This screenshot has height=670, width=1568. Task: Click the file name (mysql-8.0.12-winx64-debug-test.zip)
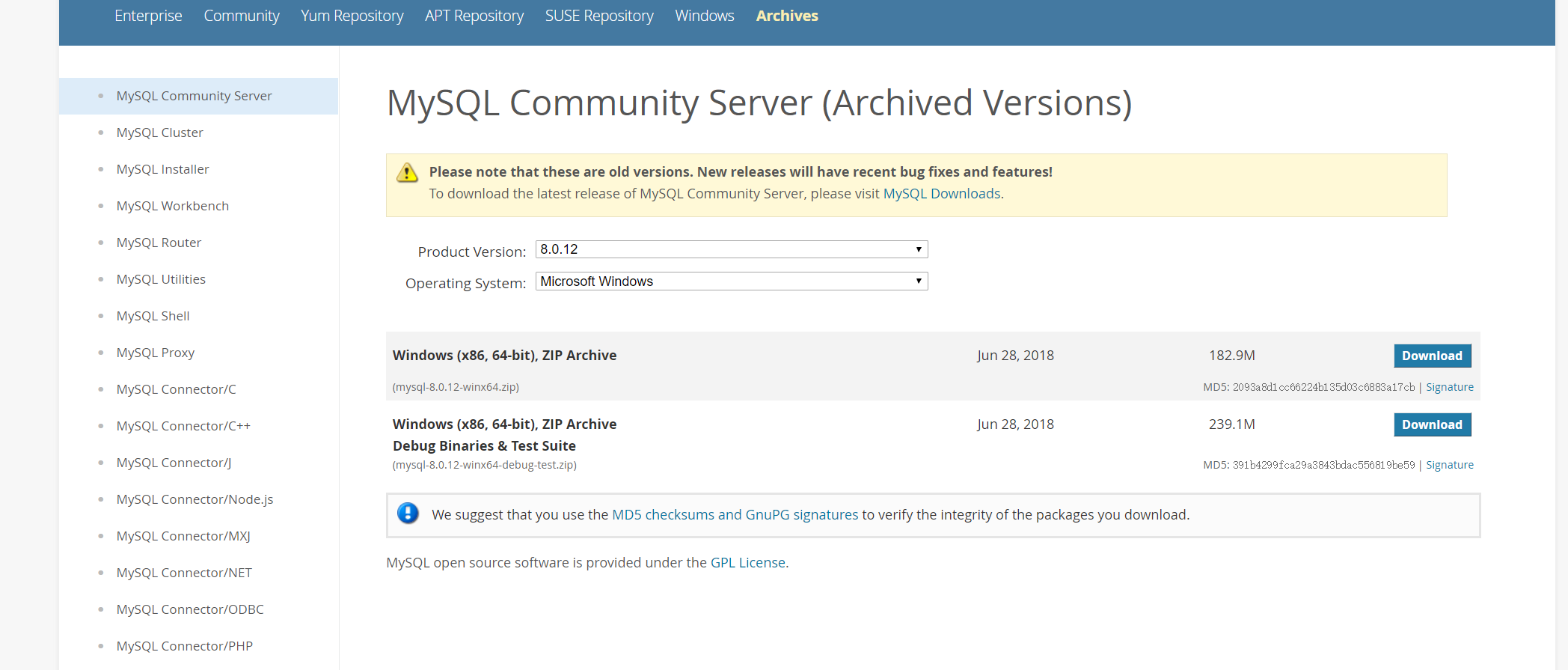484,465
